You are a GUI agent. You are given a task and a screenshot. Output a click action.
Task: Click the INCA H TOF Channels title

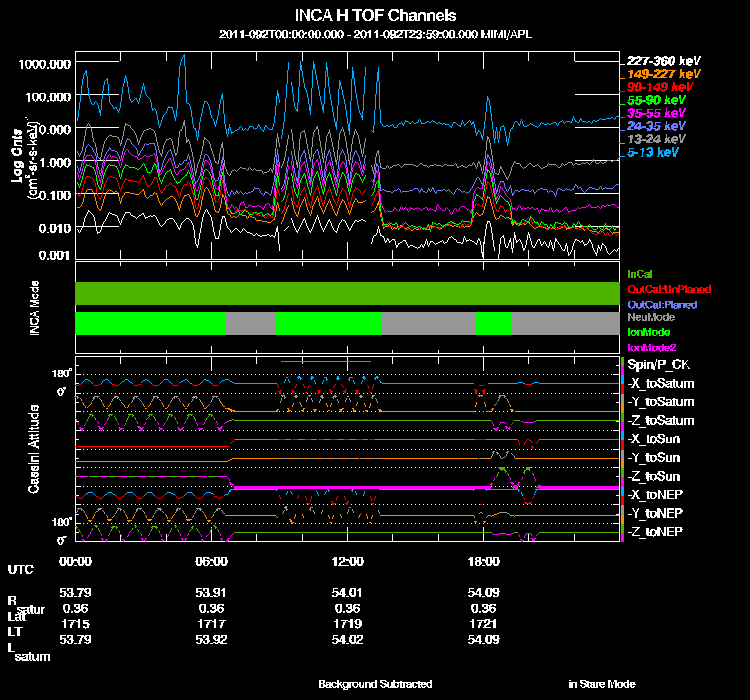pos(376,15)
